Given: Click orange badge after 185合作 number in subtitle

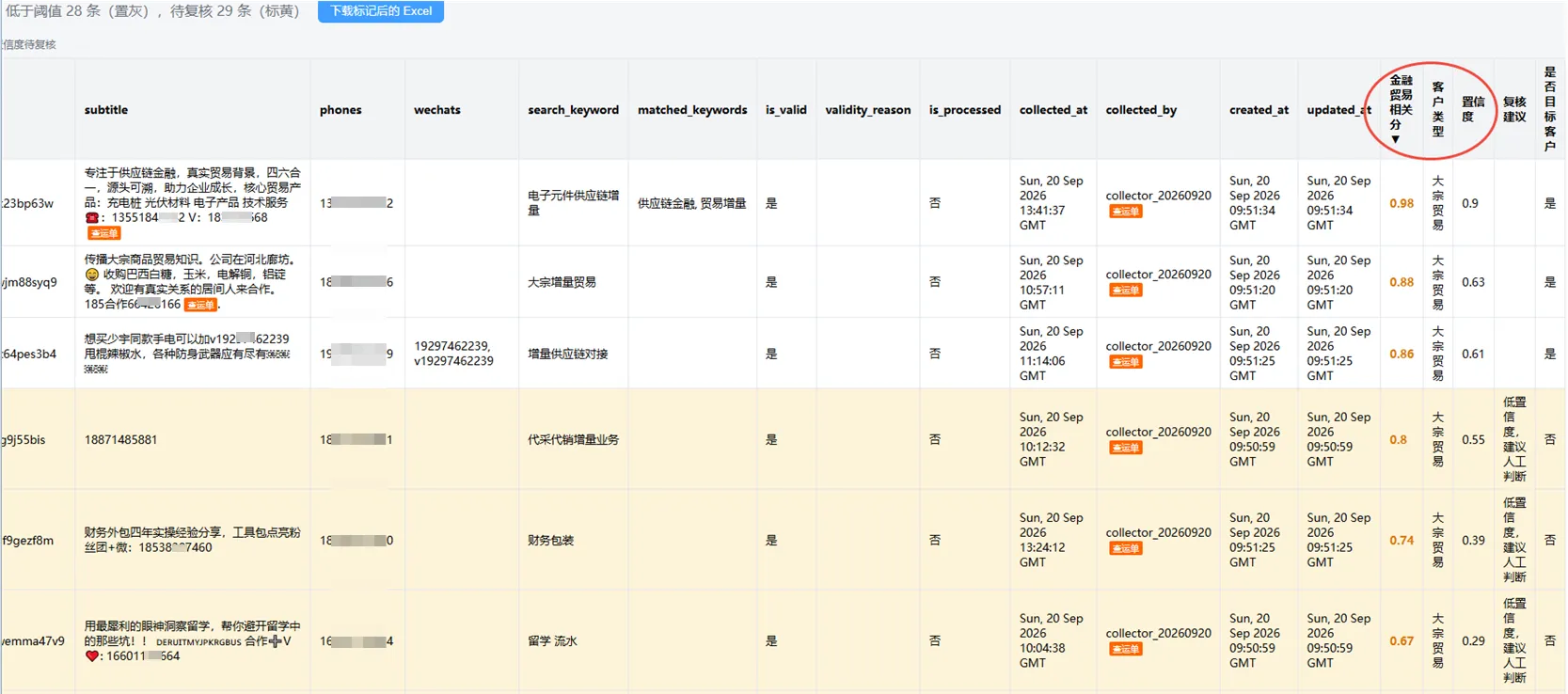Looking at the screenshot, I should 200,305.
